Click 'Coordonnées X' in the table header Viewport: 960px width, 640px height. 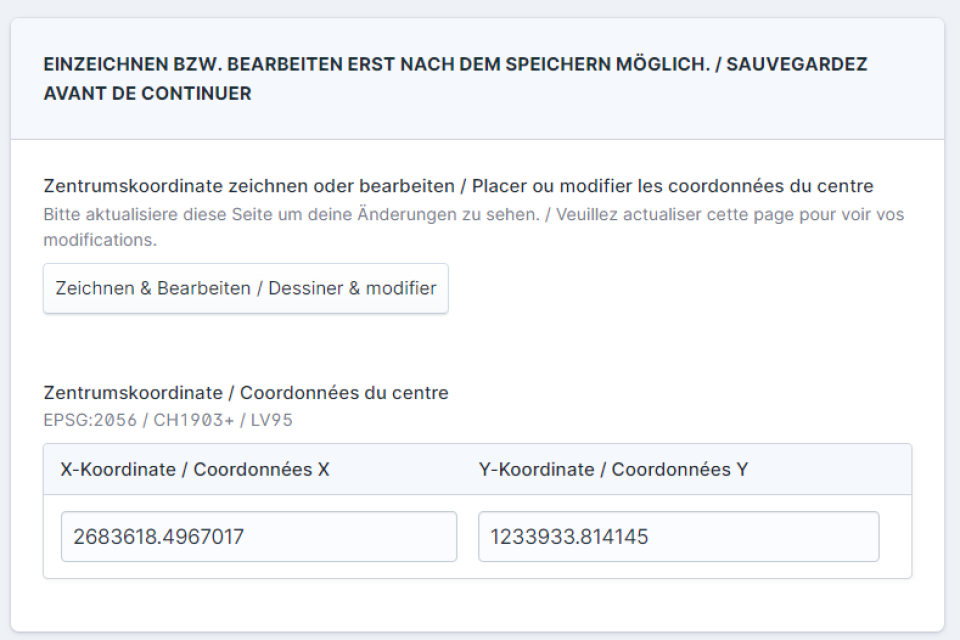pos(261,469)
